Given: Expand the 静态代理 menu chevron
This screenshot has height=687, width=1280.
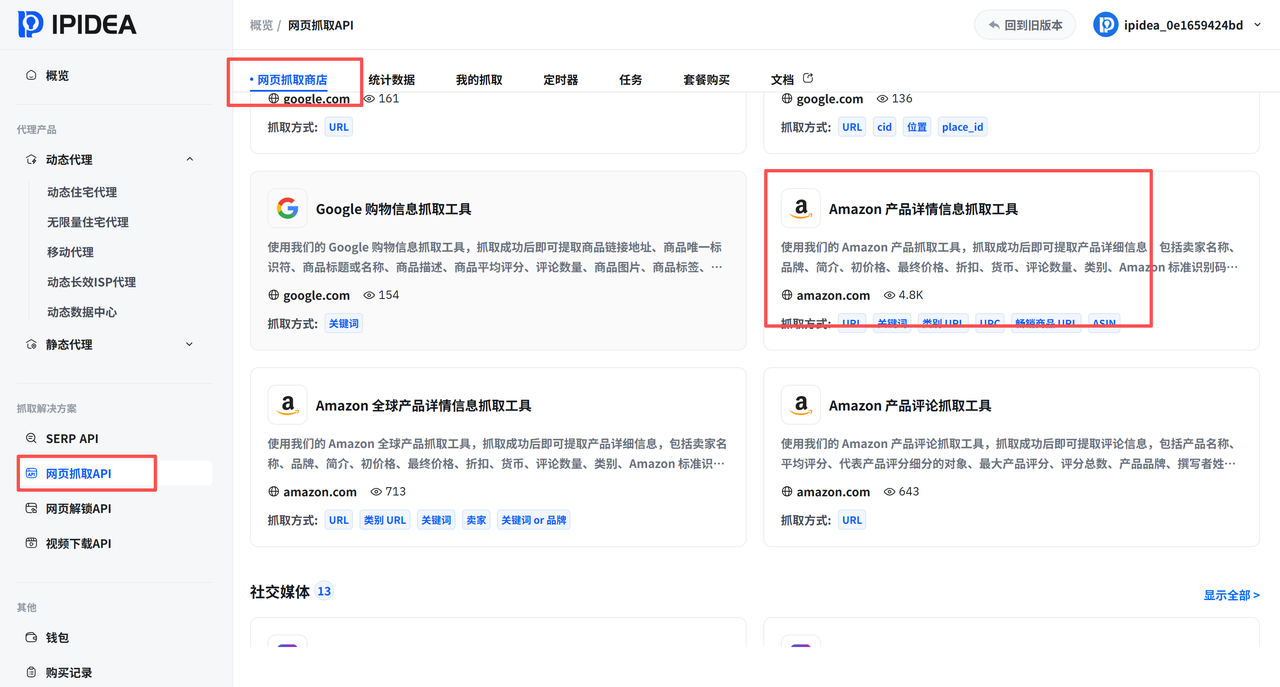Looking at the screenshot, I should click(x=190, y=344).
